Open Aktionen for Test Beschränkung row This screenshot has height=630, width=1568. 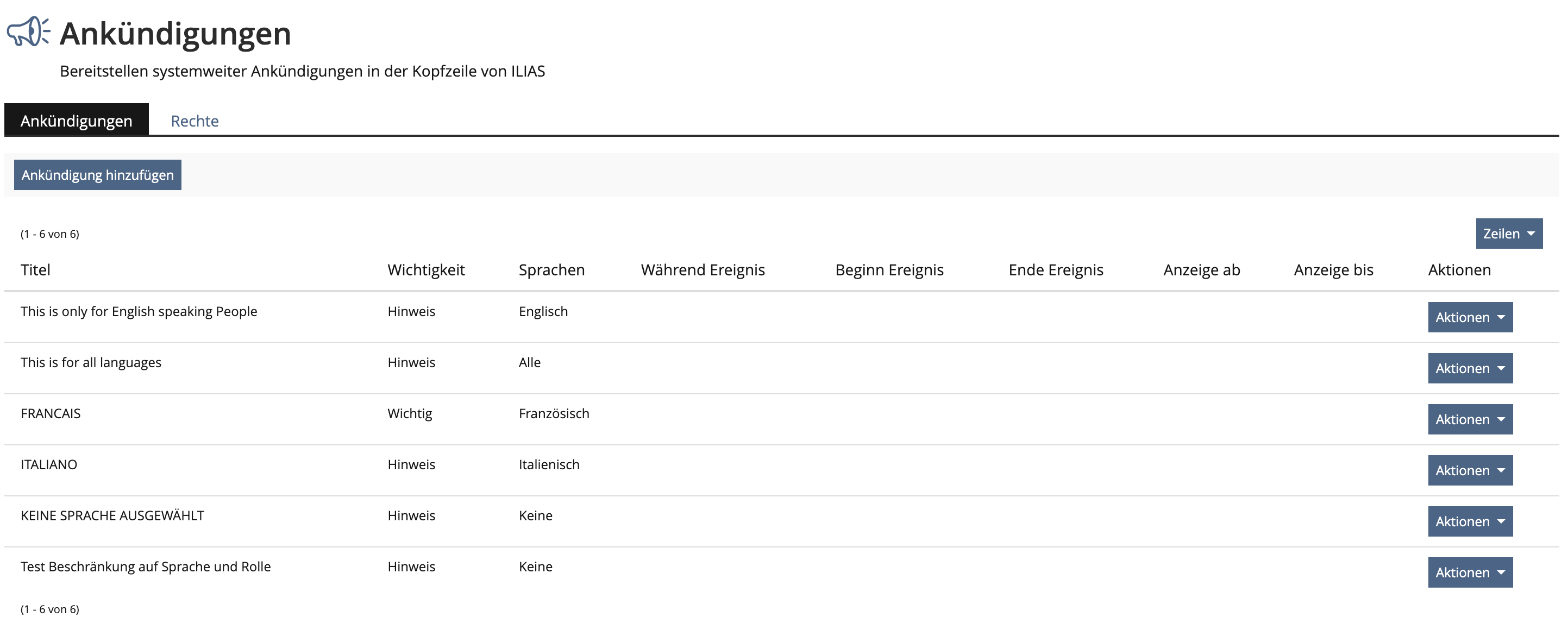tap(1470, 573)
